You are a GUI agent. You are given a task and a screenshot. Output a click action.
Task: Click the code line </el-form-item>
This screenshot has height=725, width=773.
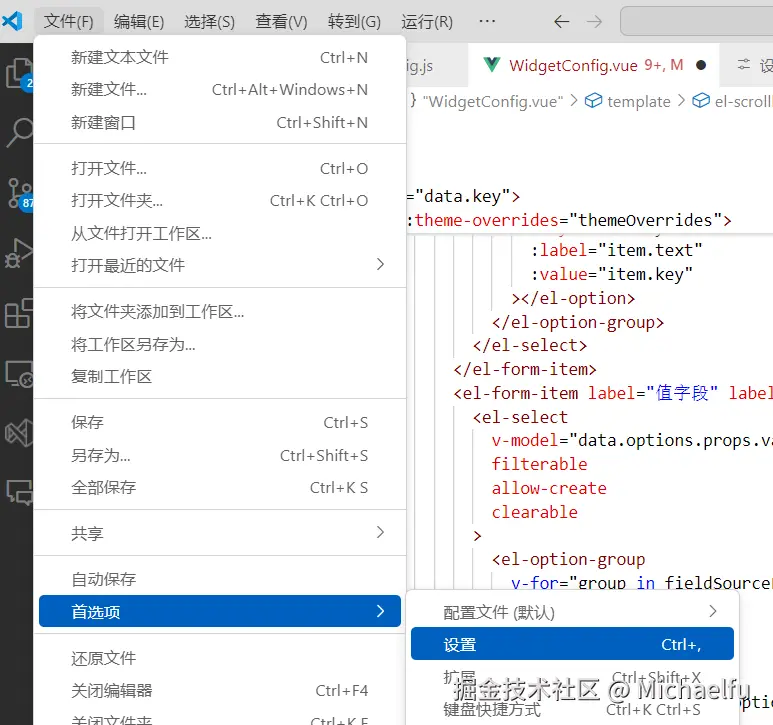pyautogui.click(x=525, y=369)
